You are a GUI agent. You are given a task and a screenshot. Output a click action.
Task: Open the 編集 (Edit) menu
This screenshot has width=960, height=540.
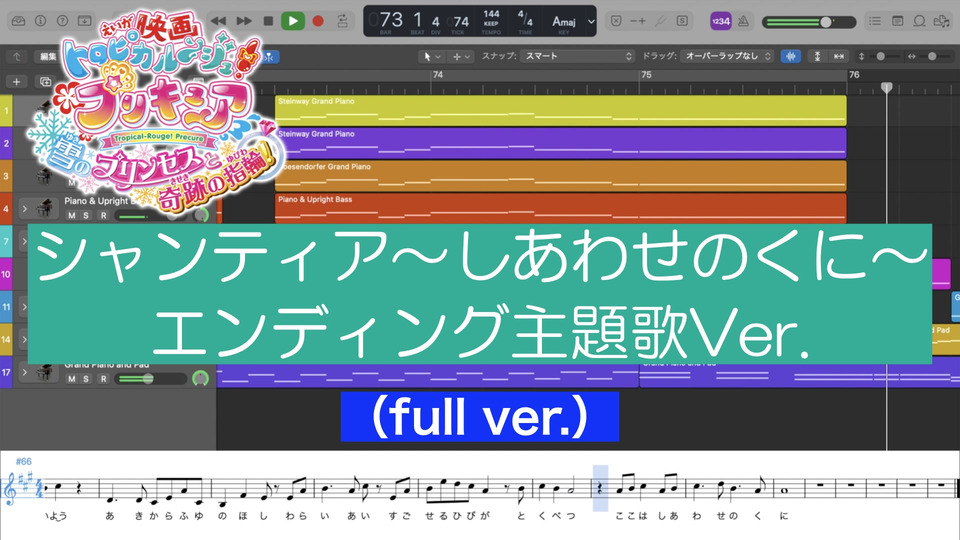pos(48,56)
